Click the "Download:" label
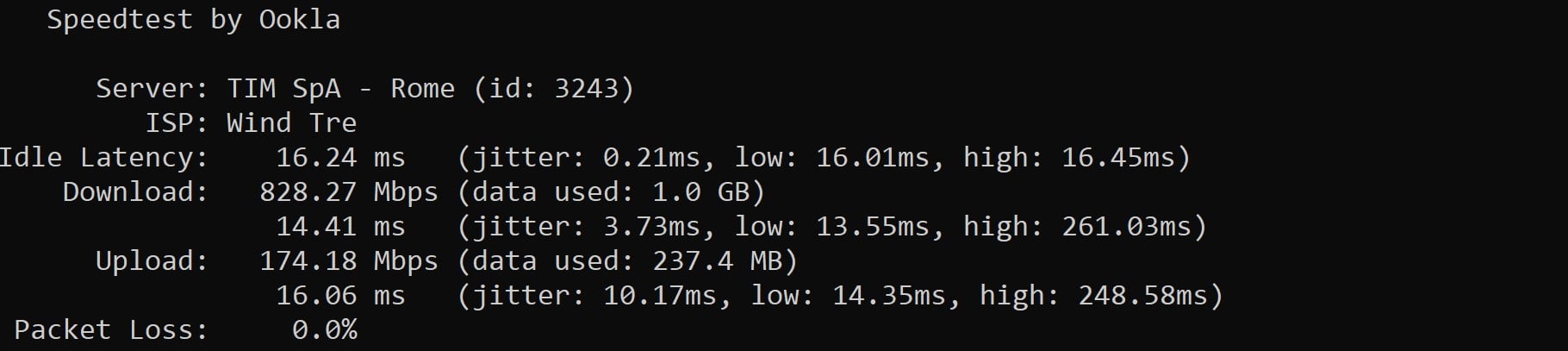The height and width of the screenshot is (351, 1568). 135,192
